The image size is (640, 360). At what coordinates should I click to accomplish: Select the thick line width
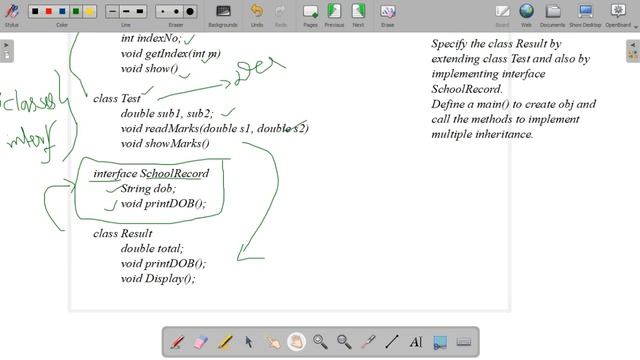click(140, 11)
